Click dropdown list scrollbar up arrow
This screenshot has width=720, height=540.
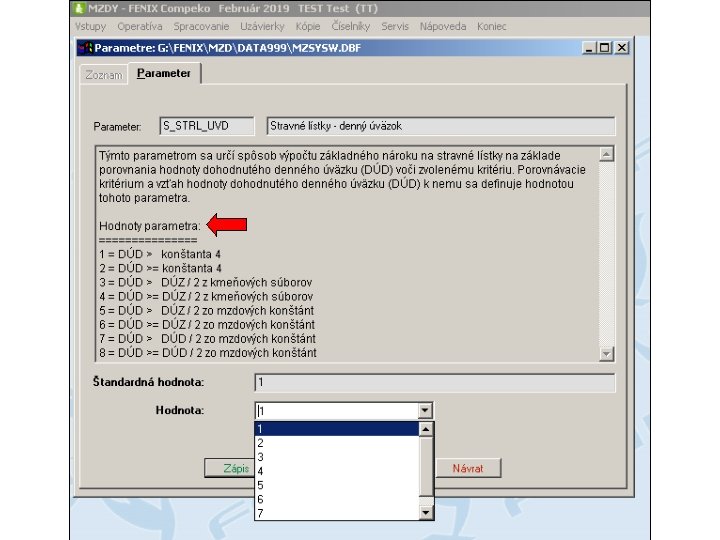tap(426, 429)
